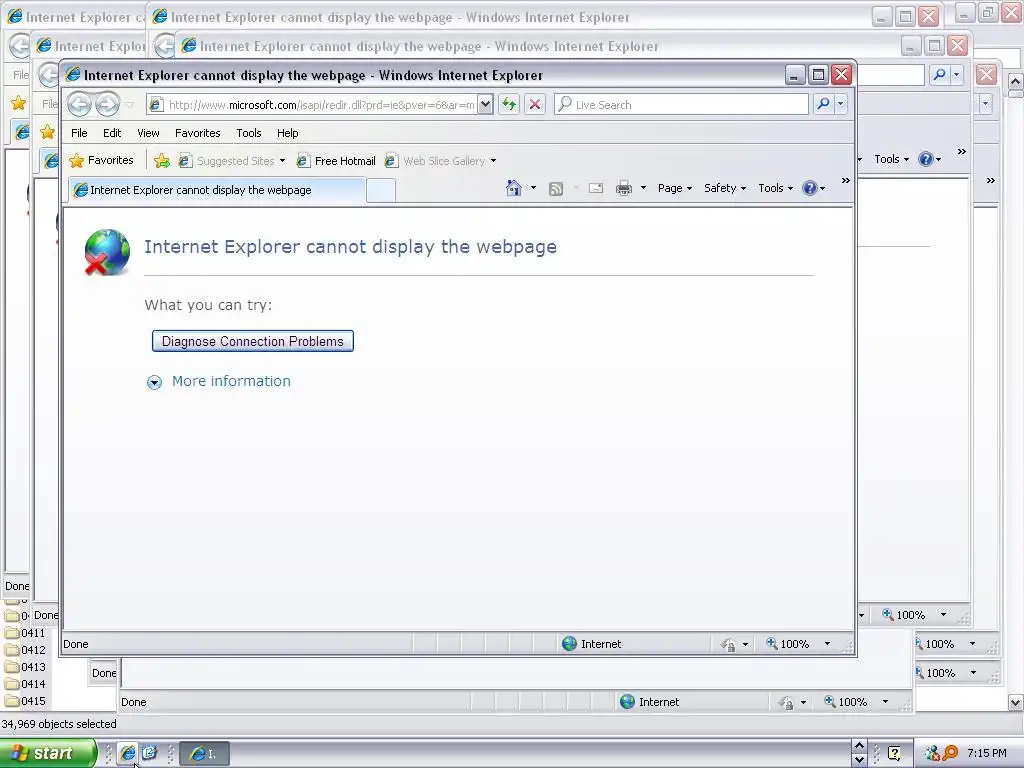
Task: Go back with the Back arrow button
Action: pos(80,104)
